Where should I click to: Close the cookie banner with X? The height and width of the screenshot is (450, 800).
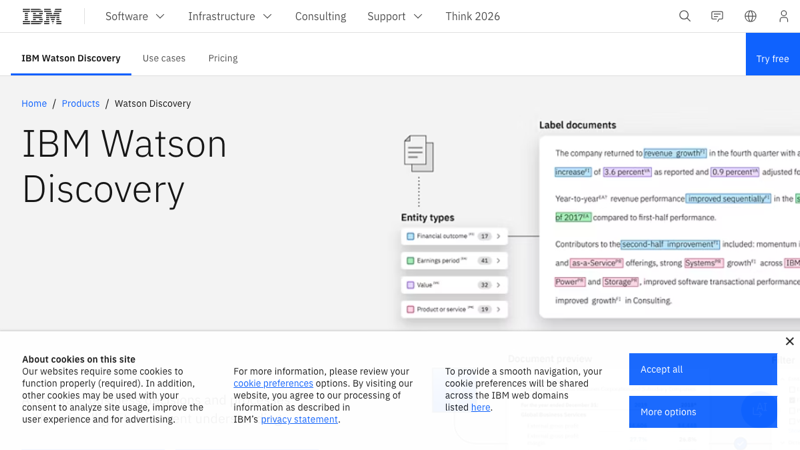[x=789, y=341]
